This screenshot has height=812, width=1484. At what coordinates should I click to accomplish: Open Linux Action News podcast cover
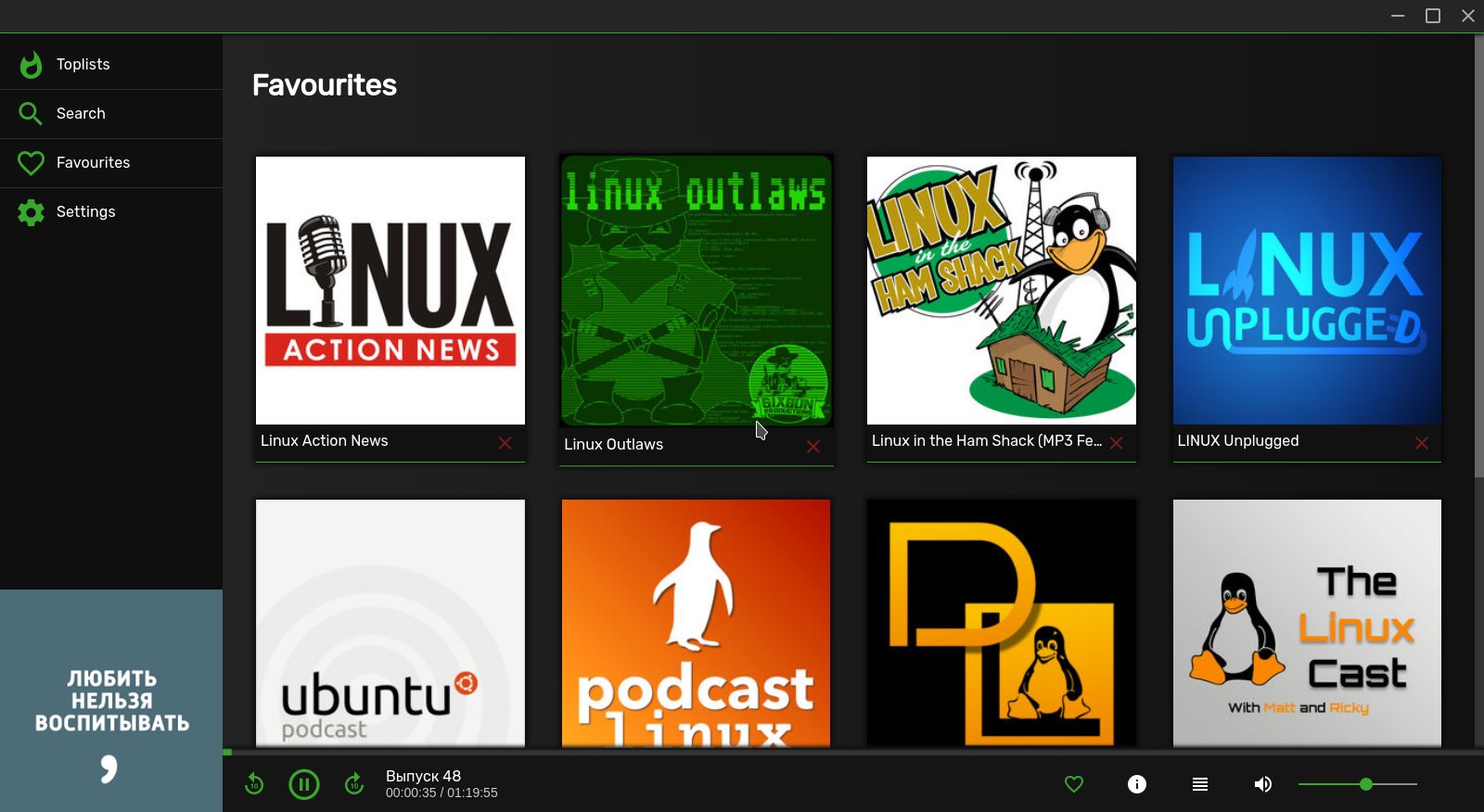coord(390,290)
